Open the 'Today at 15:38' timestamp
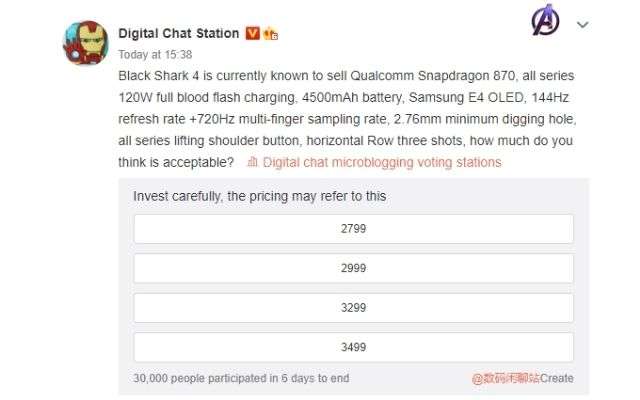This screenshot has height=400, width=640. tap(155, 55)
